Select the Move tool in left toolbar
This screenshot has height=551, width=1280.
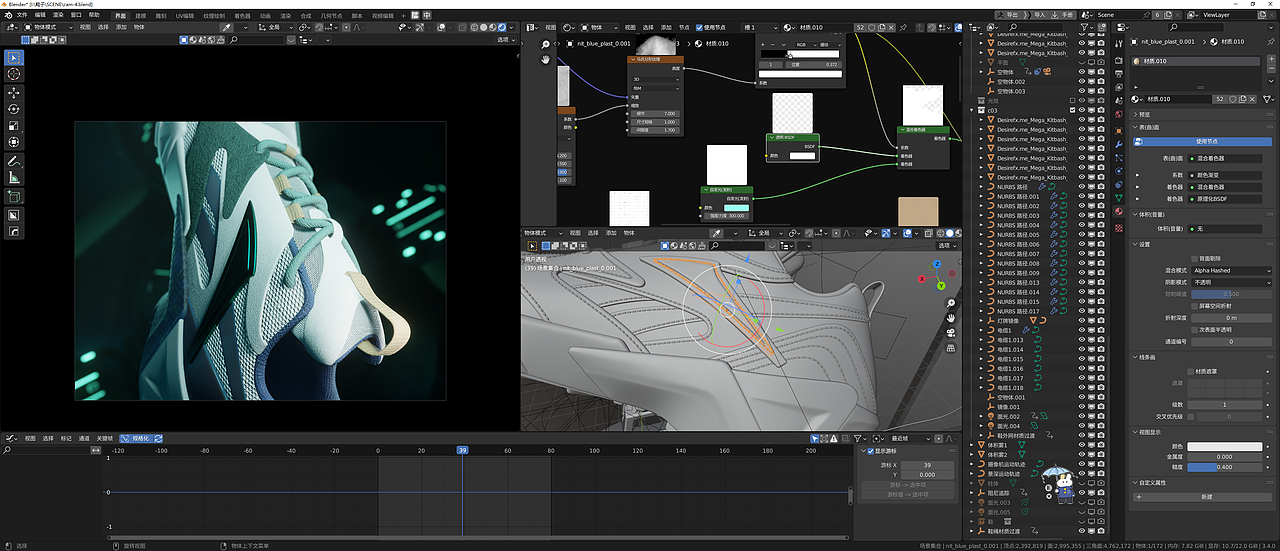click(x=14, y=92)
